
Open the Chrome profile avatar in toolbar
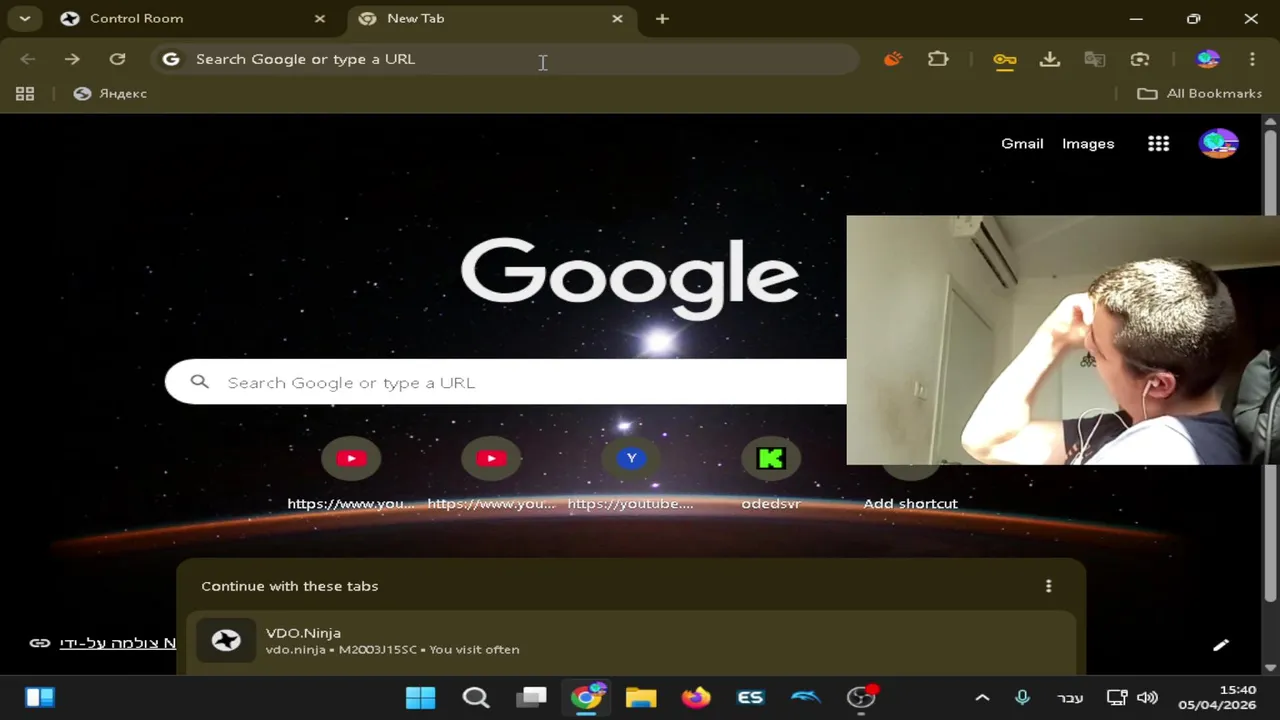click(x=1208, y=59)
